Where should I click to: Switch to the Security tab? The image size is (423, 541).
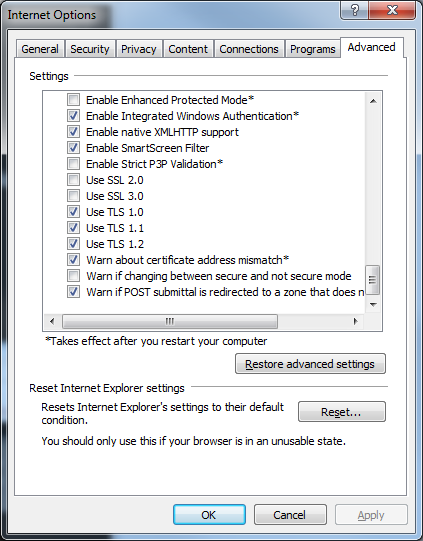90,49
